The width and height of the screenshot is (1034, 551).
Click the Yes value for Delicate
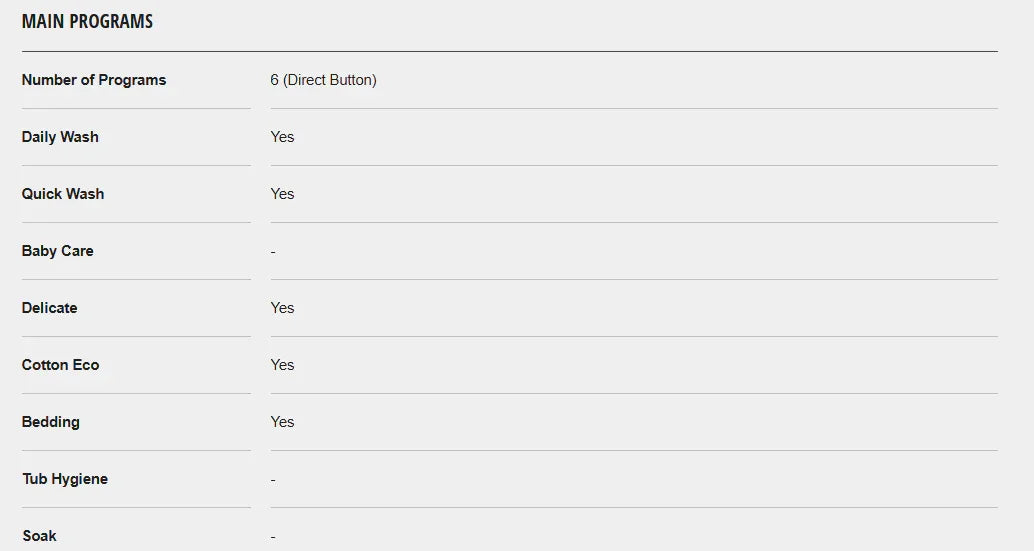[282, 308]
